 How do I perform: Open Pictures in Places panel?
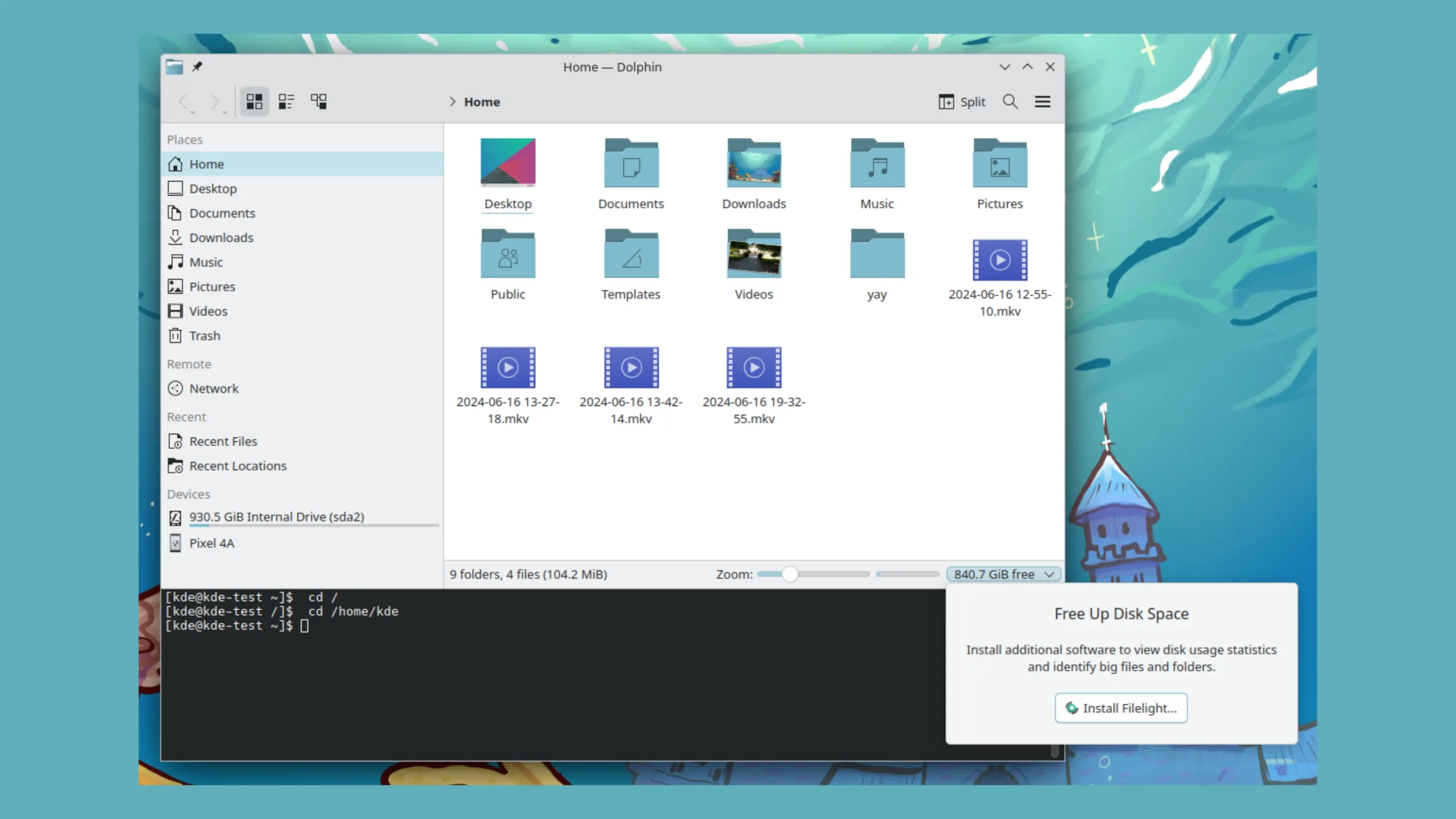click(302, 286)
